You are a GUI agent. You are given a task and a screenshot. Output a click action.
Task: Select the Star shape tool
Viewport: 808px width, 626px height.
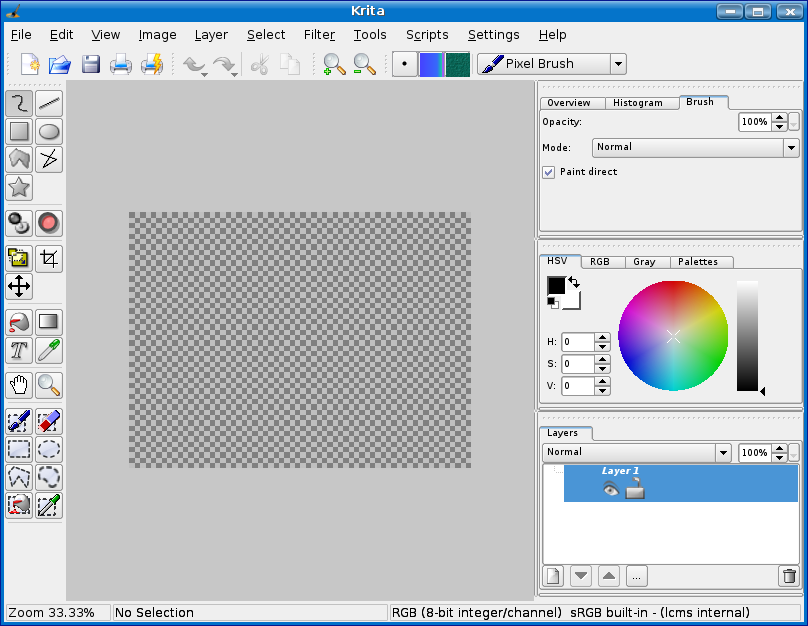tap(19, 187)
